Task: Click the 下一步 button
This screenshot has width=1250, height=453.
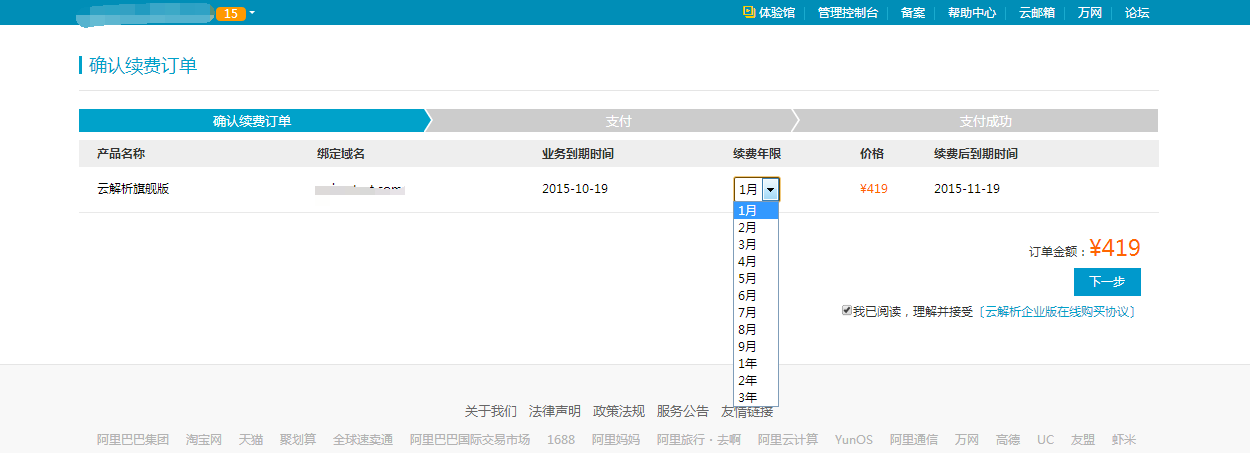Action: 1107,282
